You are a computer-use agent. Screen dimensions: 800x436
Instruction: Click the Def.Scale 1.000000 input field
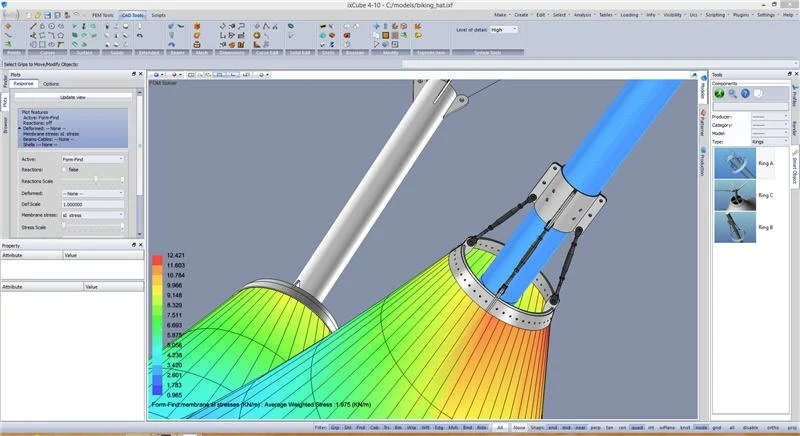93,204
